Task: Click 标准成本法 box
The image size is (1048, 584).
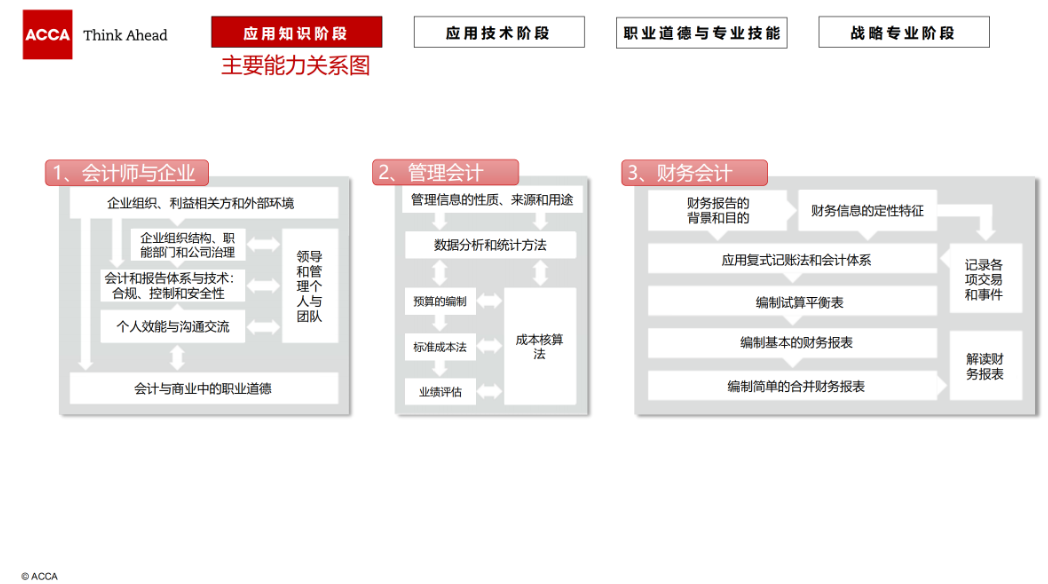Action: (440, 347)
